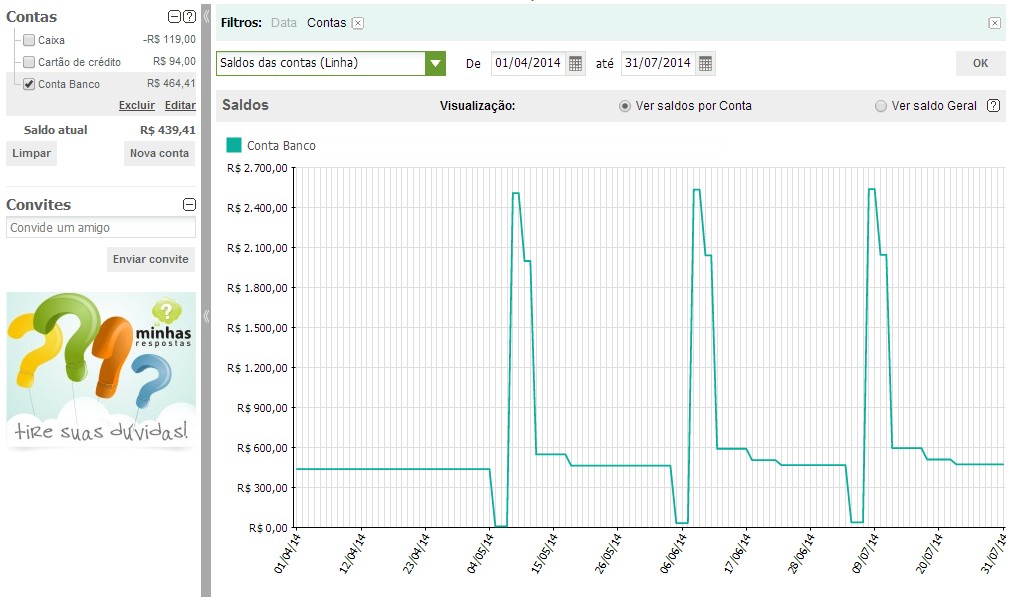Check the Cartão de crédito checkbox
The image size is (1010, 600).
29,62
